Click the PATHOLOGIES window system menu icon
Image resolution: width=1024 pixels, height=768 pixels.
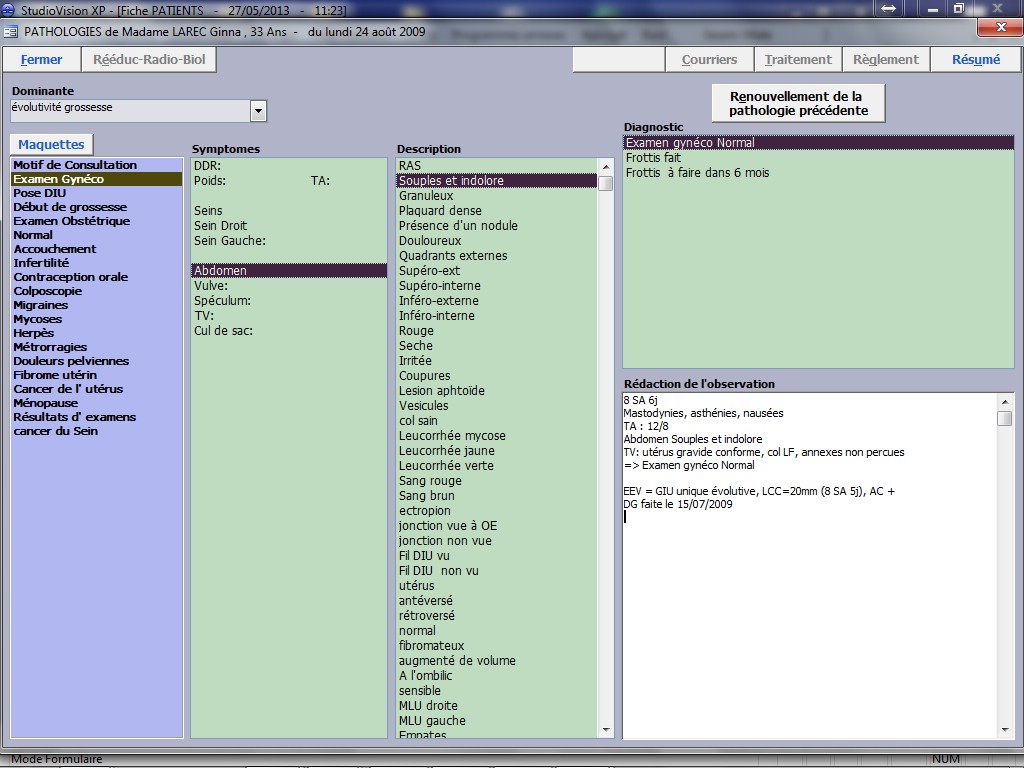click(x=11, y=31)
